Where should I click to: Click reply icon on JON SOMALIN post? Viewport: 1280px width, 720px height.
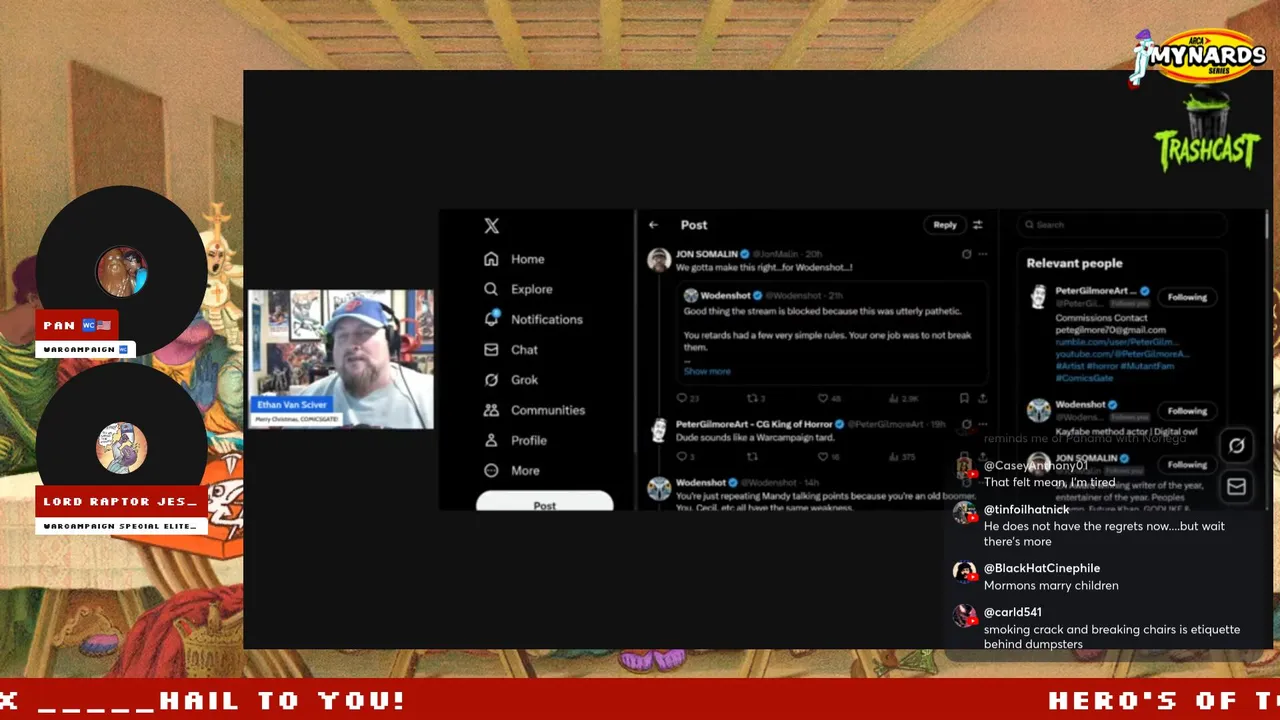681,398
